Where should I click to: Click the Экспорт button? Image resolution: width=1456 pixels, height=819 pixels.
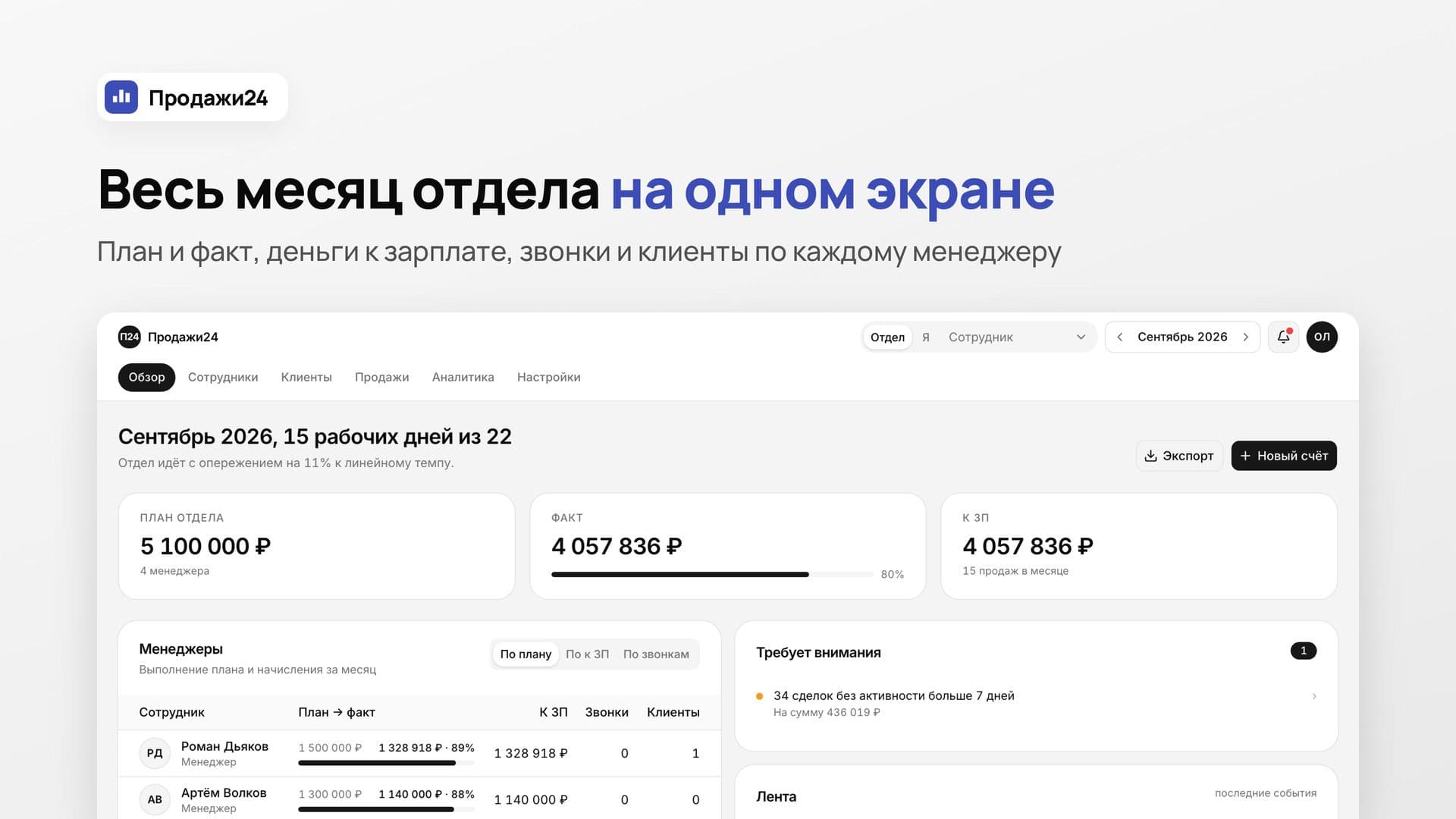pyautogui.click(x=1179, y=456)
